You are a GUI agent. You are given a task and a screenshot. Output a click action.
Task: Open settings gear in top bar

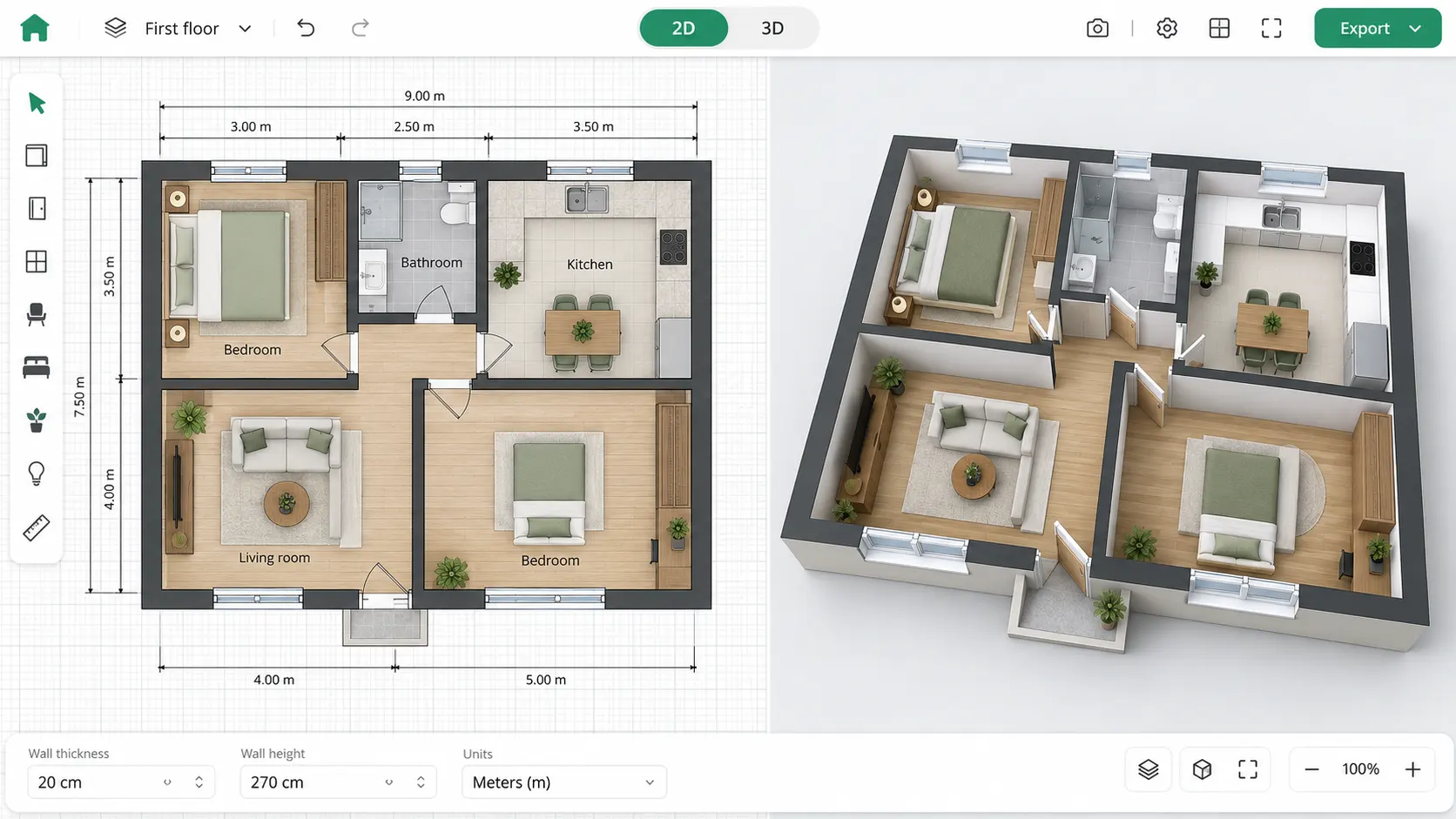[x=1167, y=28]
